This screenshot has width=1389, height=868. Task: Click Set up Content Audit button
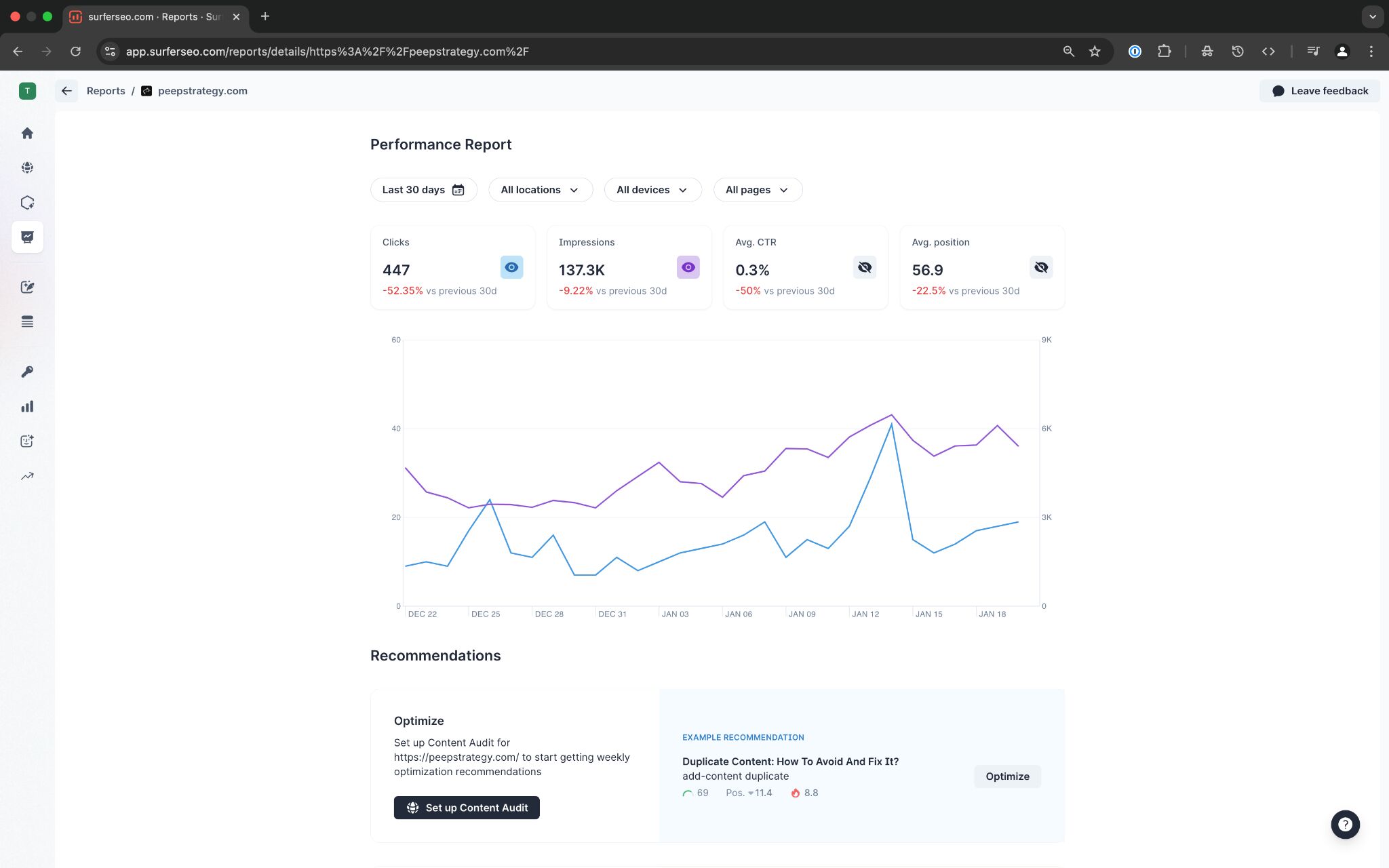(x=467, y=808)
